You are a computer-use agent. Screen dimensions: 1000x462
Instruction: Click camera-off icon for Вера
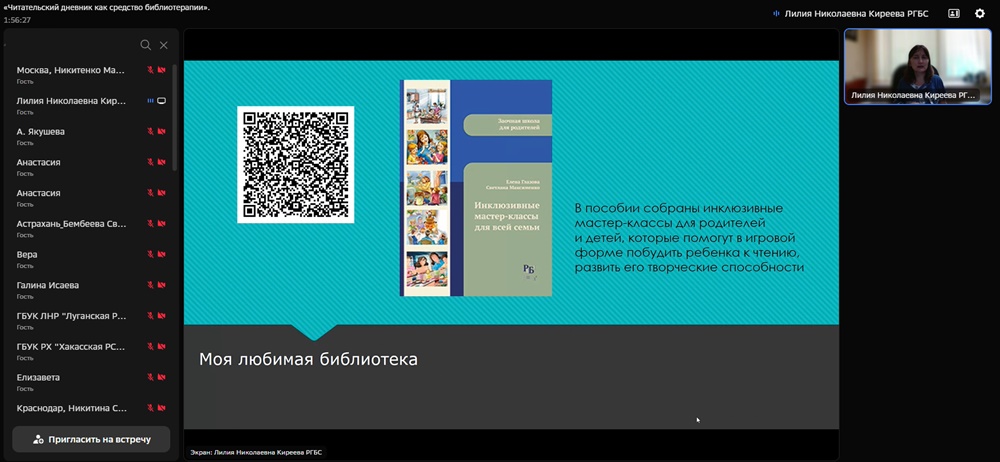click(x=161, y=255)
